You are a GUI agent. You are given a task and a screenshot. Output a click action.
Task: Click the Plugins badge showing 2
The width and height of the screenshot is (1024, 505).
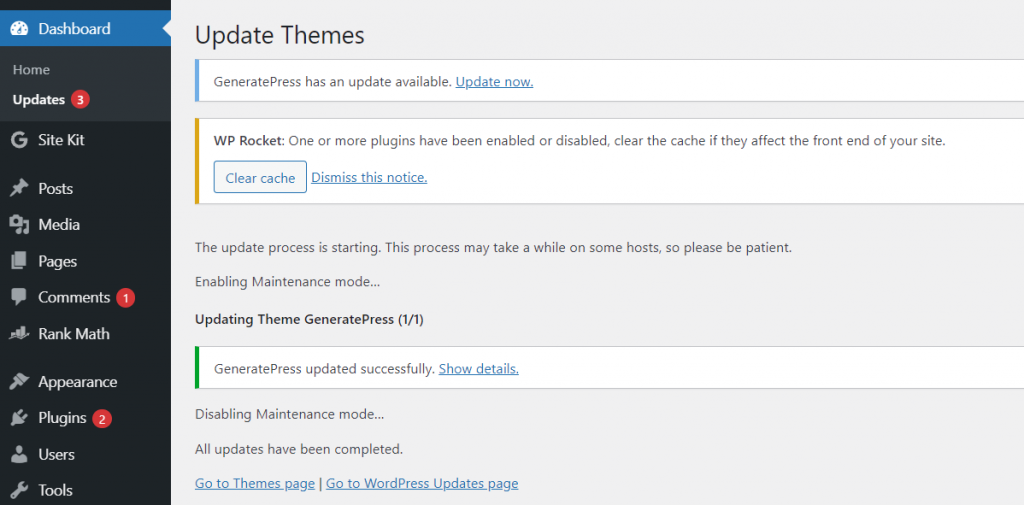coord(101,419)
